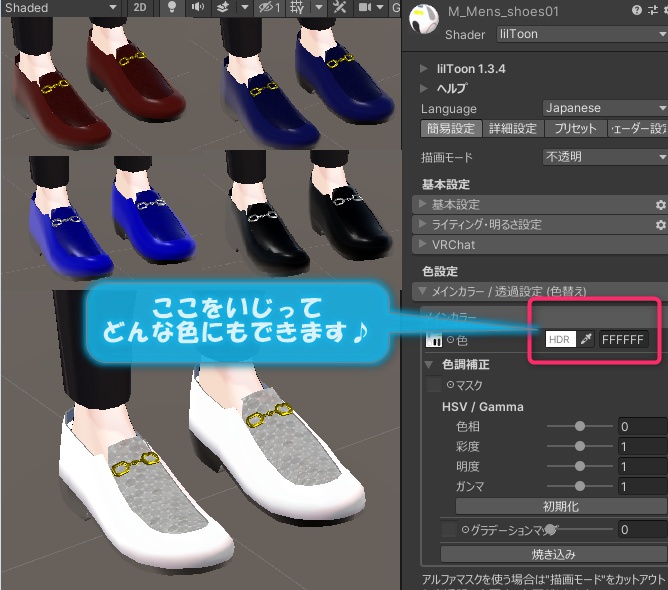Toggle scene audio speaker icon
The width and height of the screenshot is (668, 590).
pyautogui.click(x=198, y=7)
